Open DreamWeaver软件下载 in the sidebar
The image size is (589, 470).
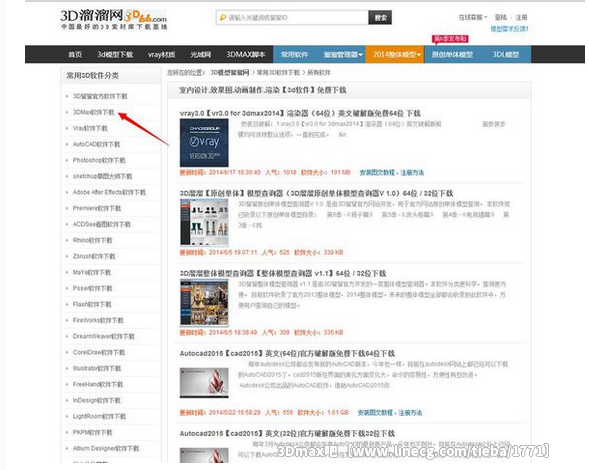[x=103, y=336]
